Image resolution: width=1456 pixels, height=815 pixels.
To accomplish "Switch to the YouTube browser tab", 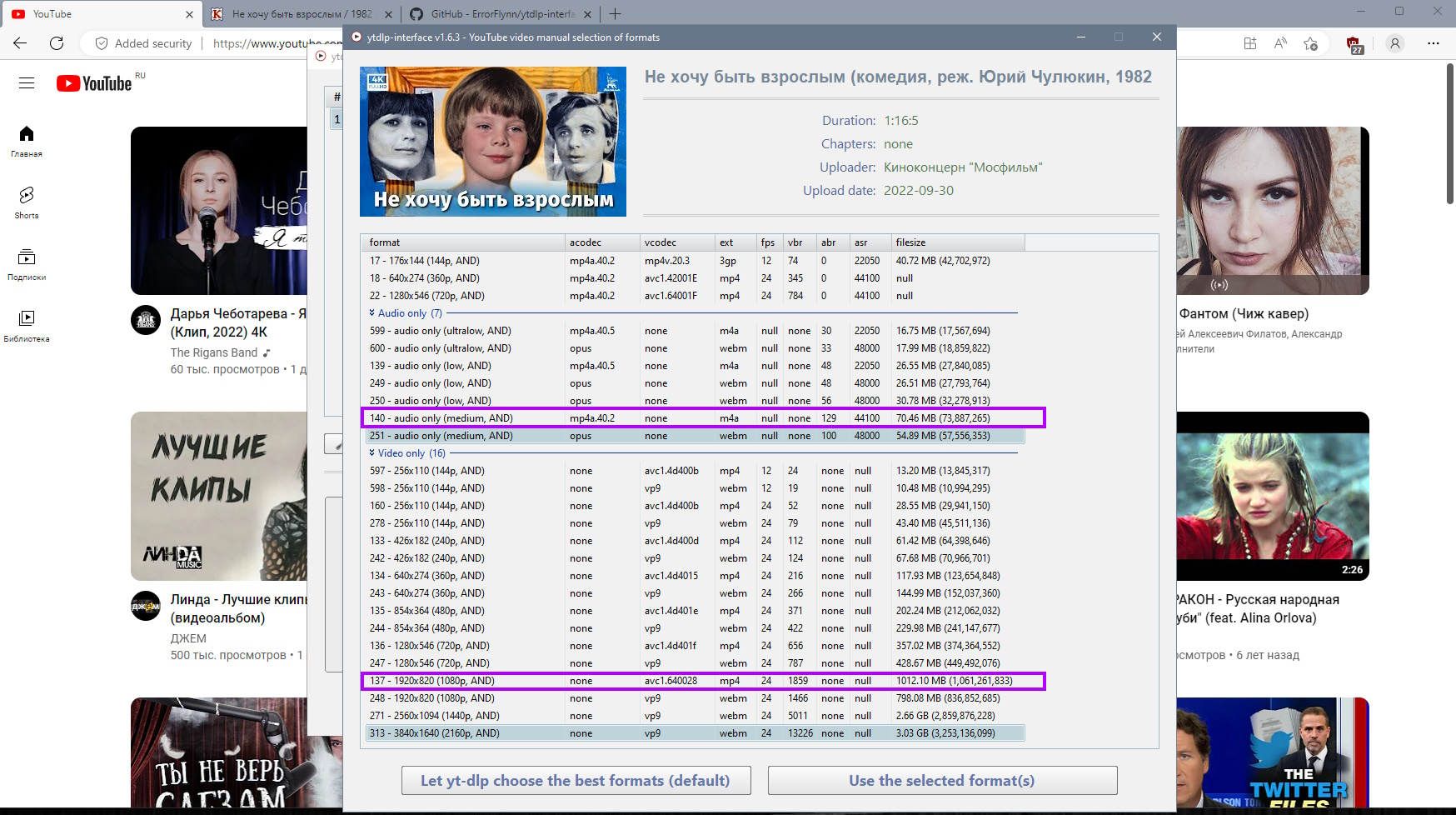I will 100,14.
